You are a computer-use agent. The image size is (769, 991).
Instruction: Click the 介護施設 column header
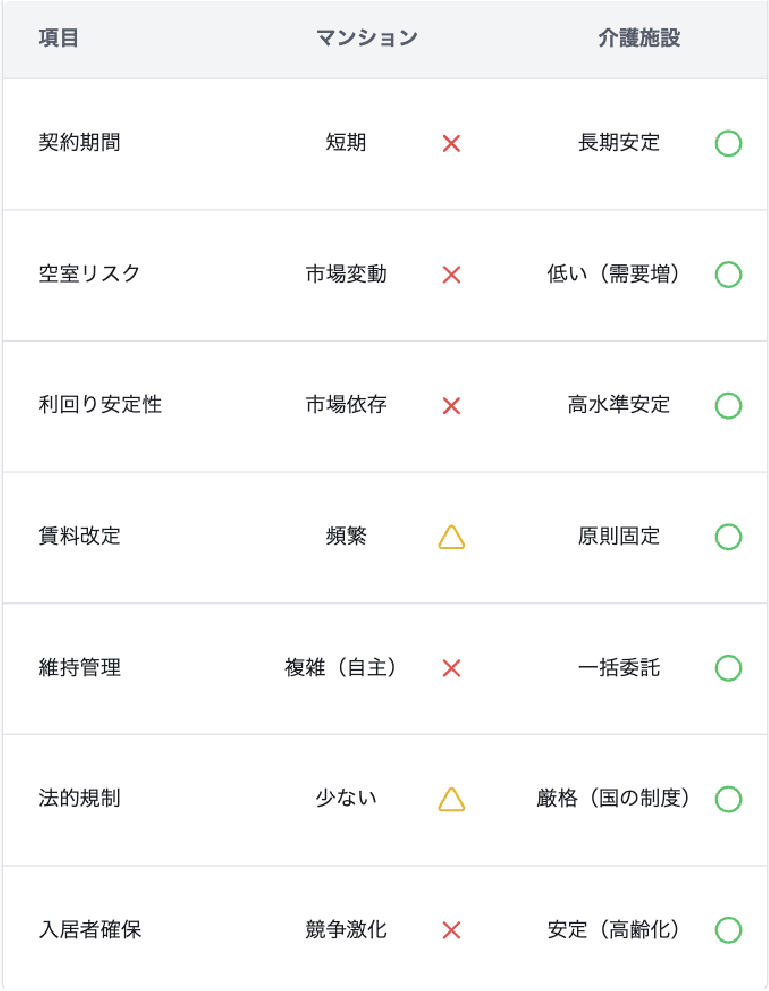639,39
